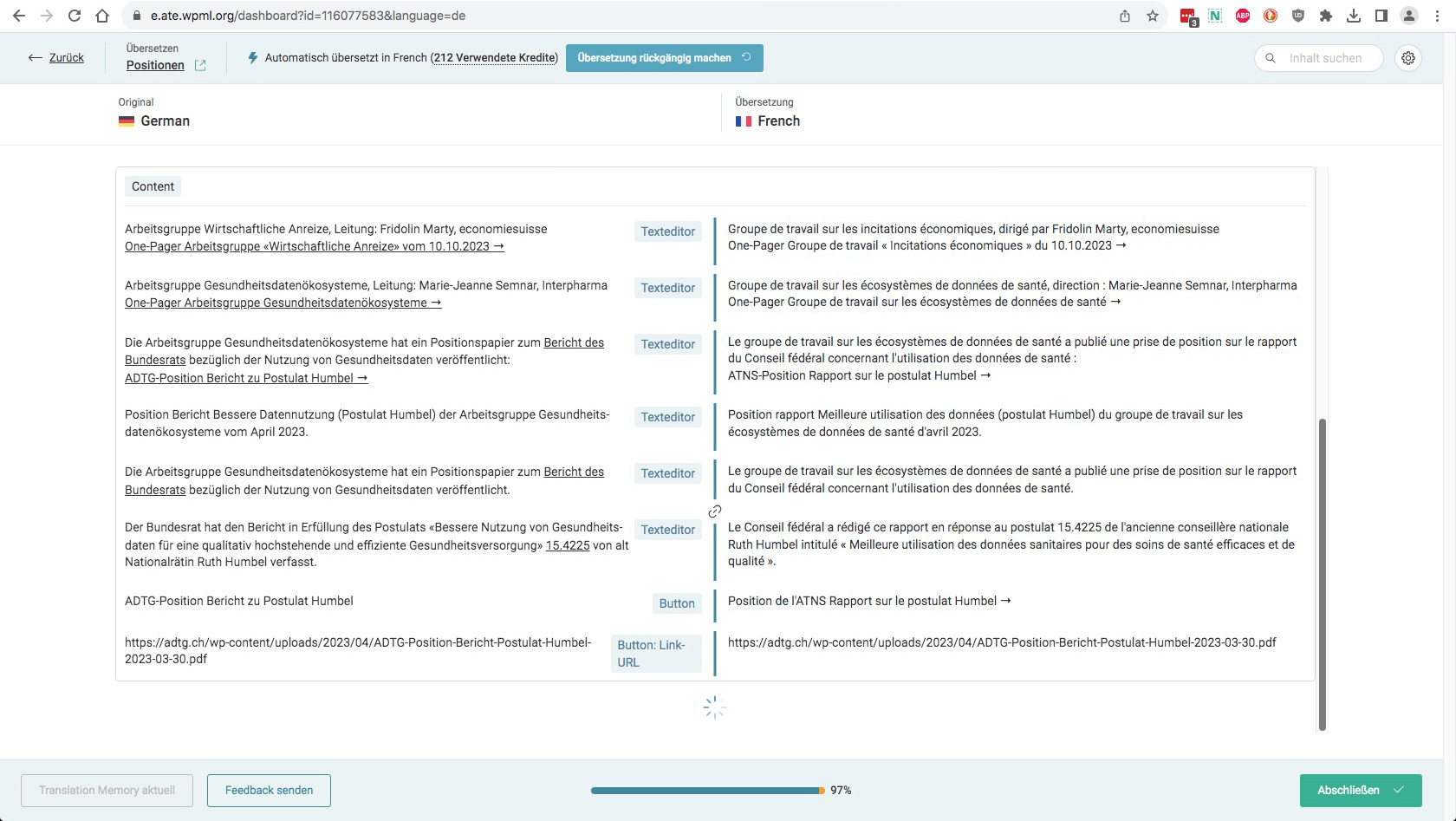Reload the page

pos(75,16)
